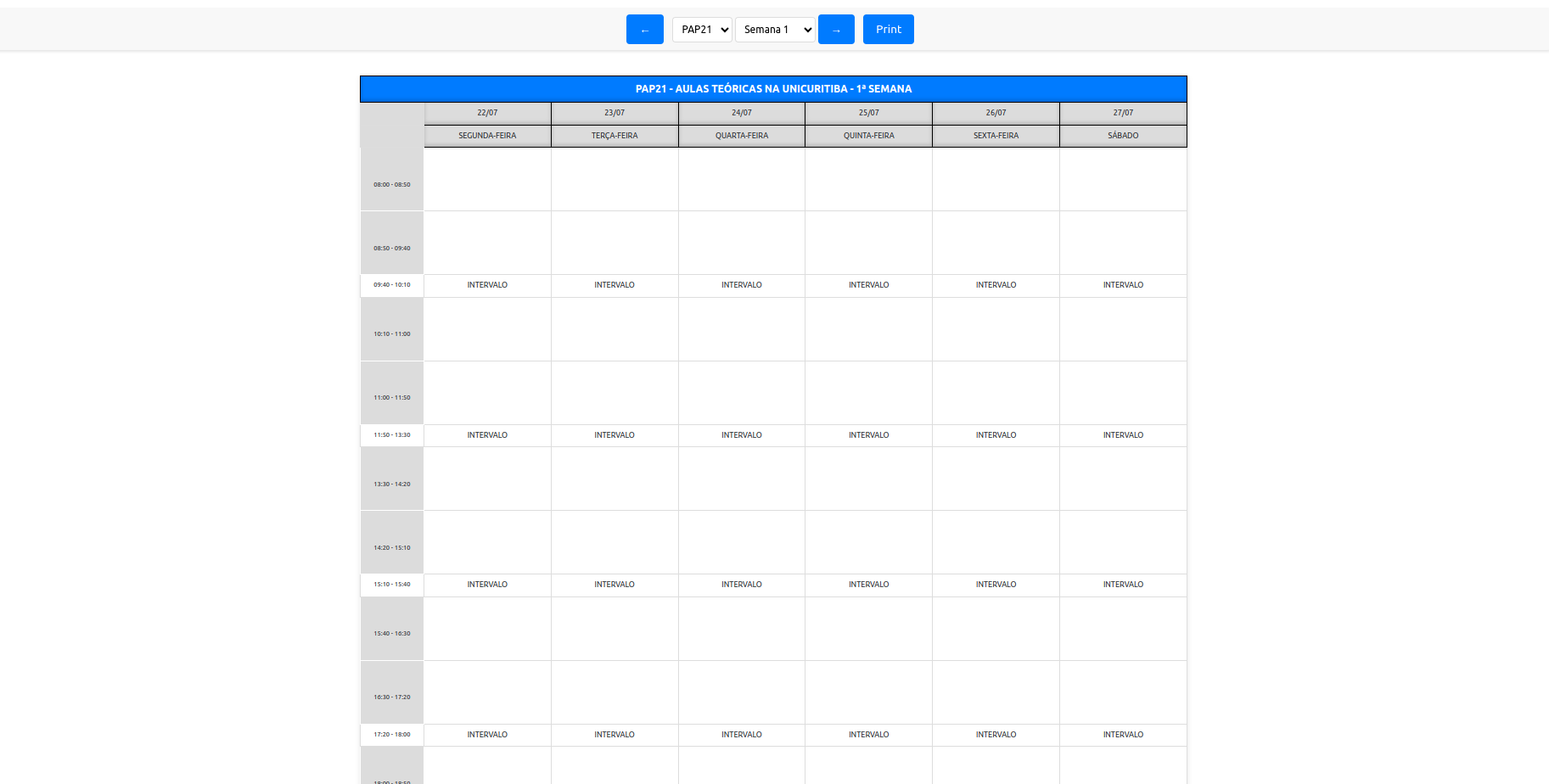Click the 17:20 - 18:00 time slot label
Viewport: 1549px width, 784px height.
(x=392, y=735)
